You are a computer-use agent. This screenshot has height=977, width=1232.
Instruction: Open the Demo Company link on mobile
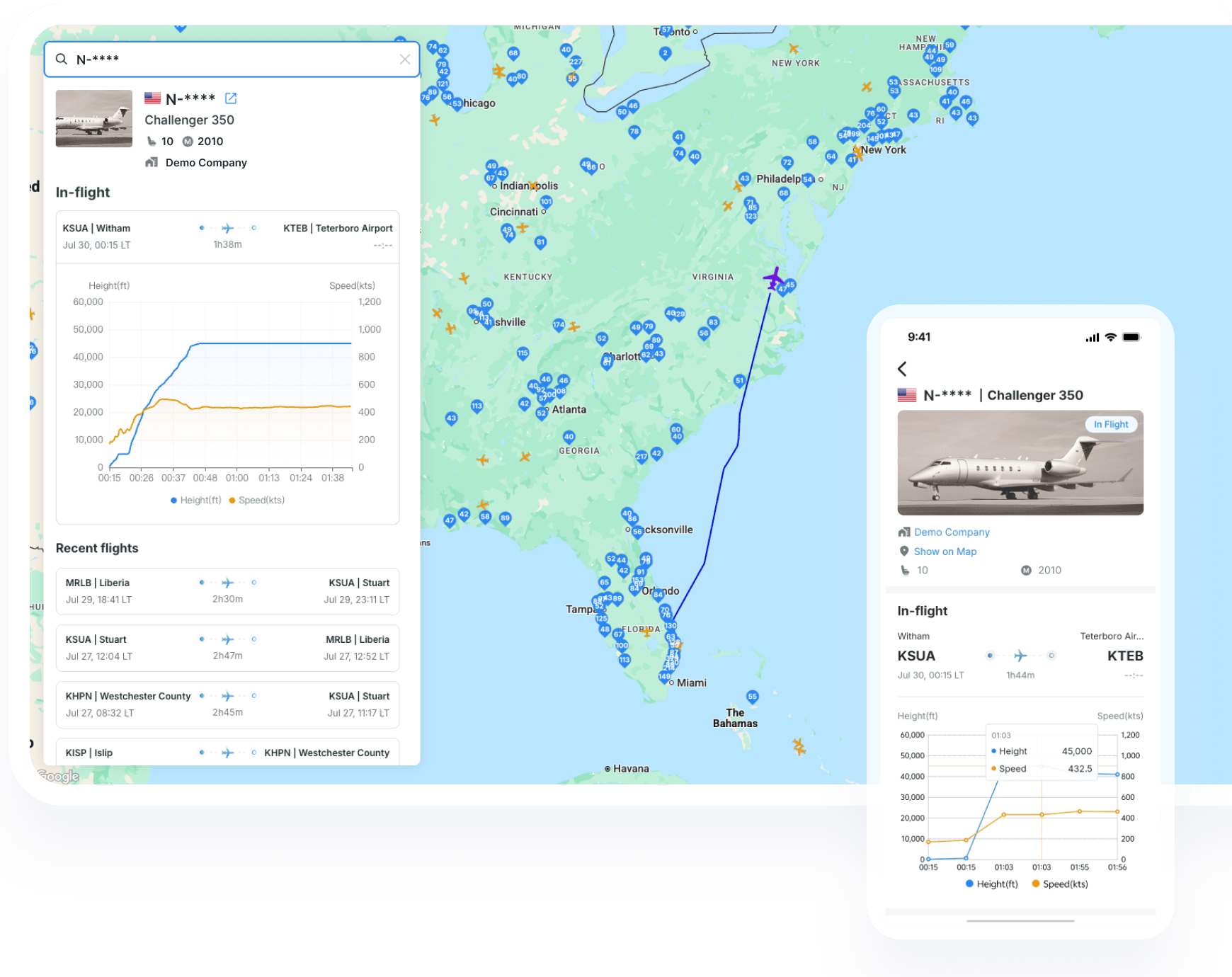click(951, 532)
